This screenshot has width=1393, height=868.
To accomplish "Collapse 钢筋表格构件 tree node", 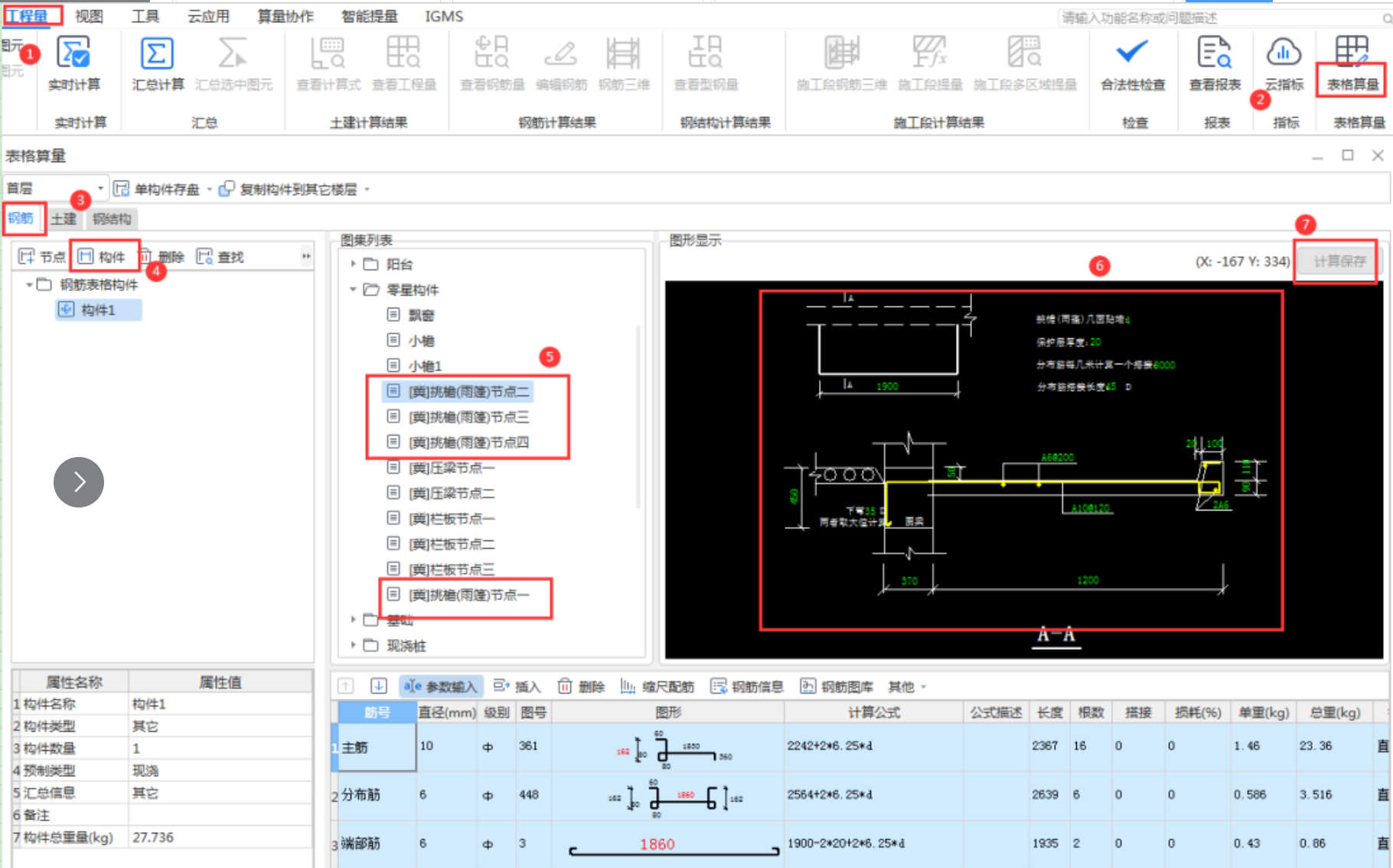I will tap(29, 285).
